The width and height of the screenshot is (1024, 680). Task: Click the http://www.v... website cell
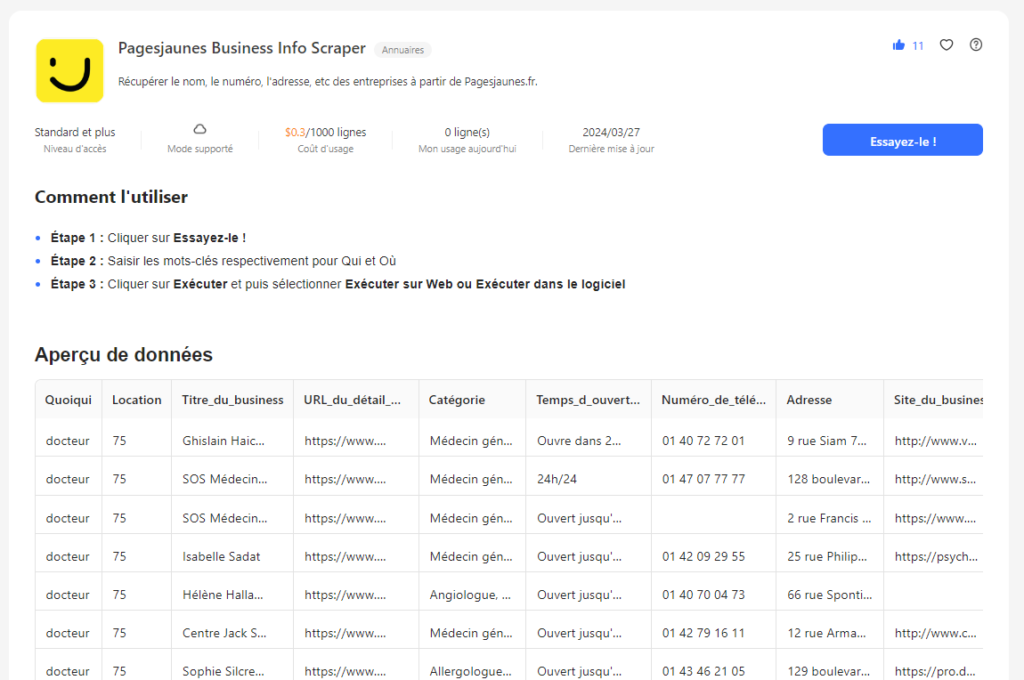[x=935, y=441]
